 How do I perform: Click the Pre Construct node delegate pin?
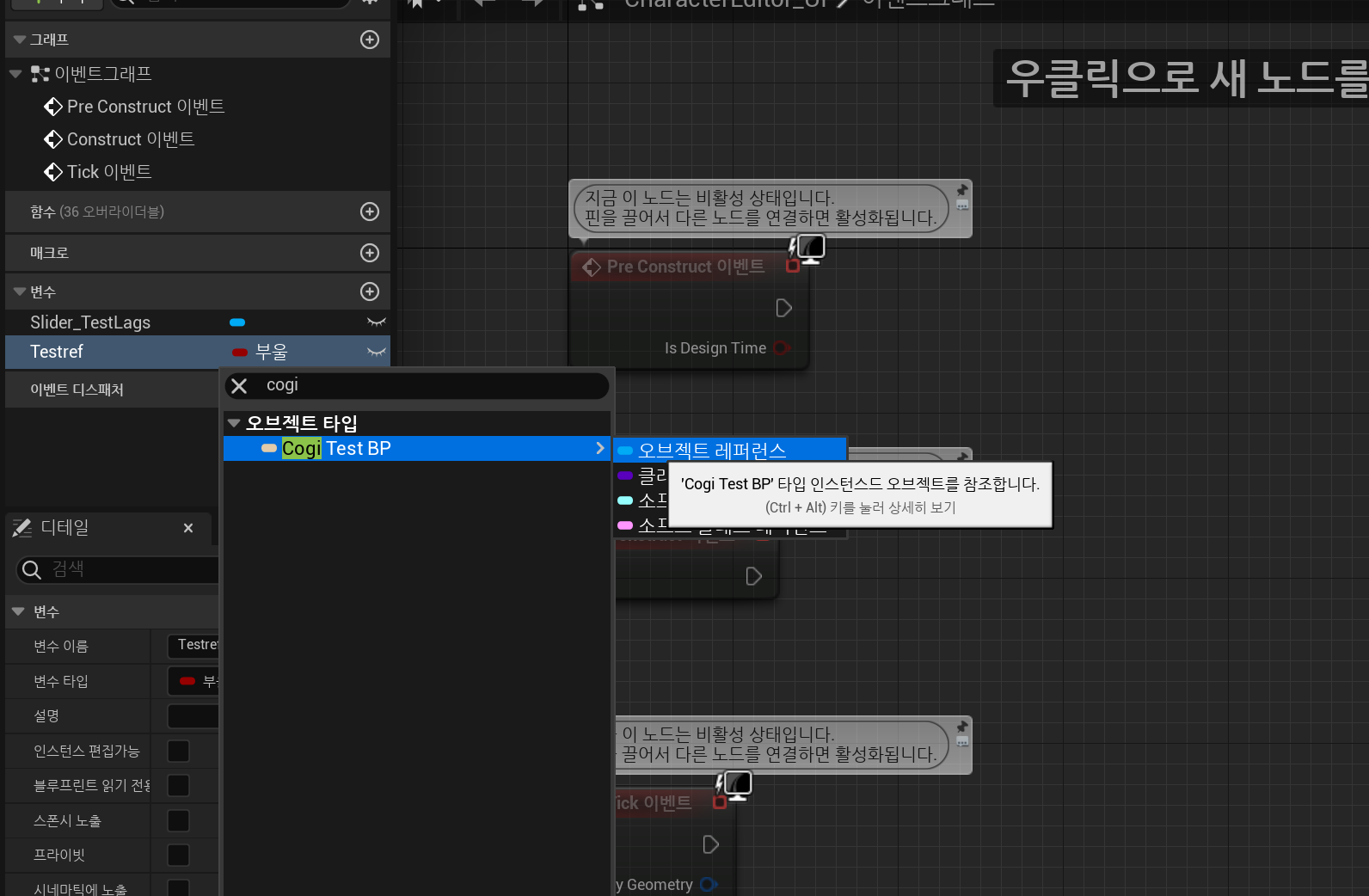[793, 267]
